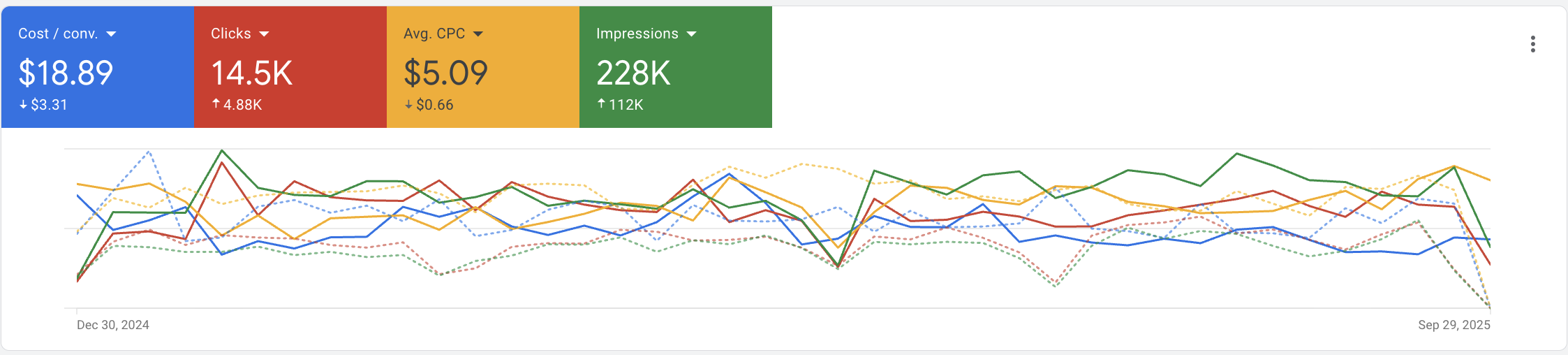Expand the Avg. CPC dropdown arrow
Image resolution: width=1568 pixels, height=355 pixels.
pyautogui.click(x=478, y=34)
